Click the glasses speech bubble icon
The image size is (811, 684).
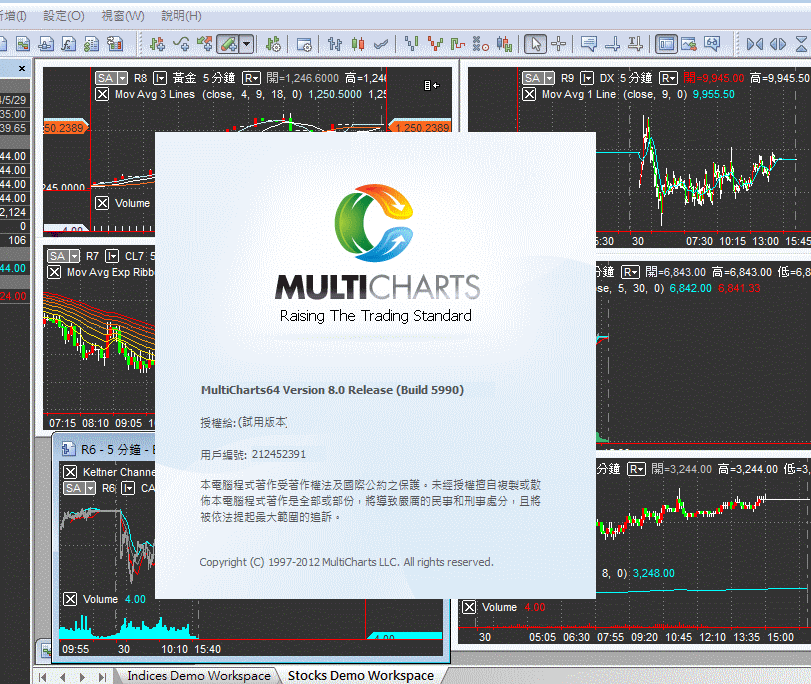coord(712,44)
